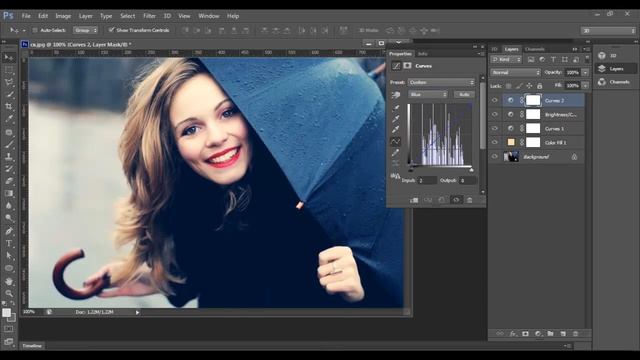Click the add layer mask icon in Layers
Viewport: 640px width, 360px height.
pyautogui.click(x=525, y=334)
